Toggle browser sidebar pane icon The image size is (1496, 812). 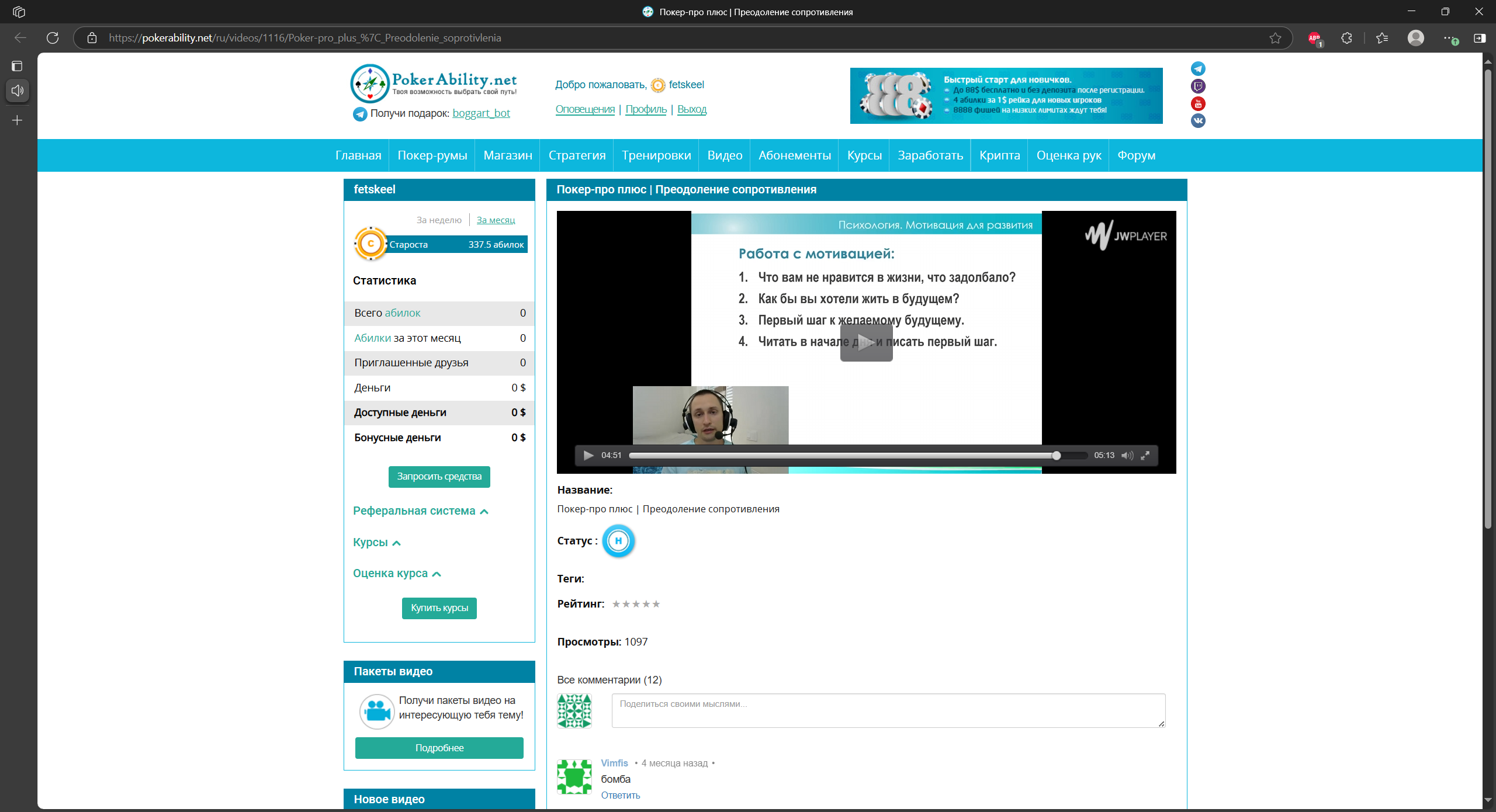tap(1480, 38)
